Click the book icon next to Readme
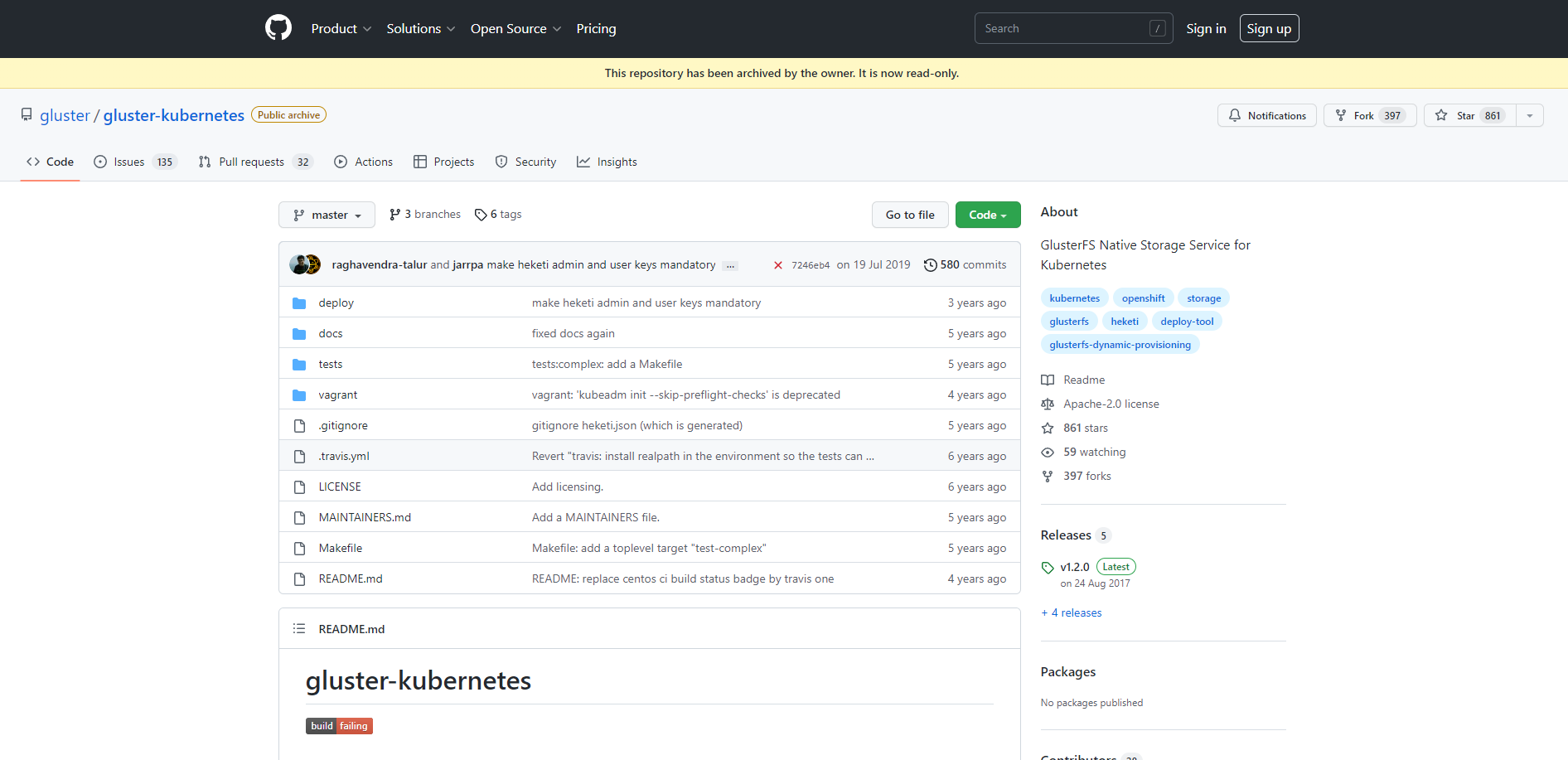Viewport: 1568px width, 760px height. [1048, 380]
